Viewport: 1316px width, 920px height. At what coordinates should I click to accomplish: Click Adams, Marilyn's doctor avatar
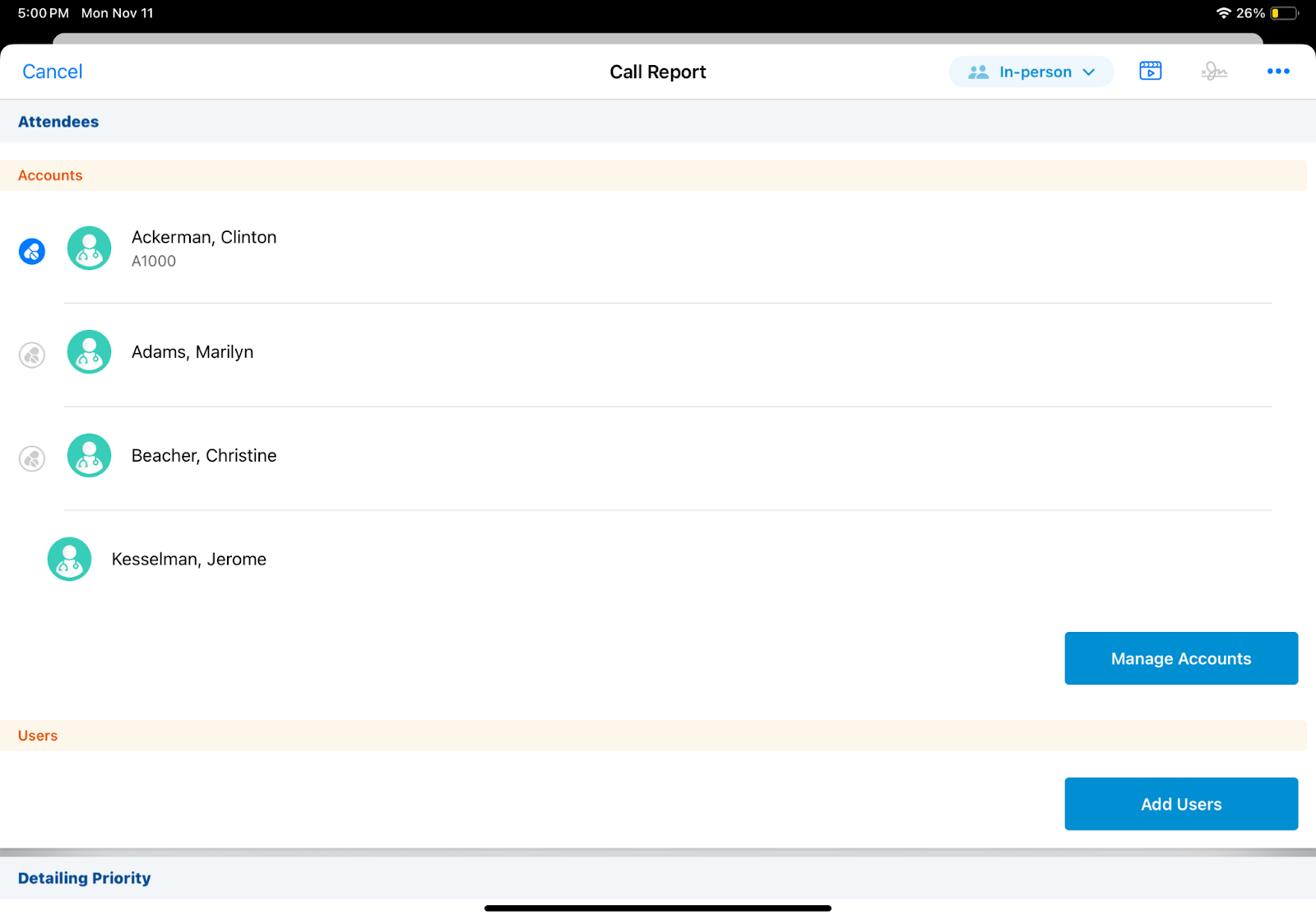click(x=89, y=352)
